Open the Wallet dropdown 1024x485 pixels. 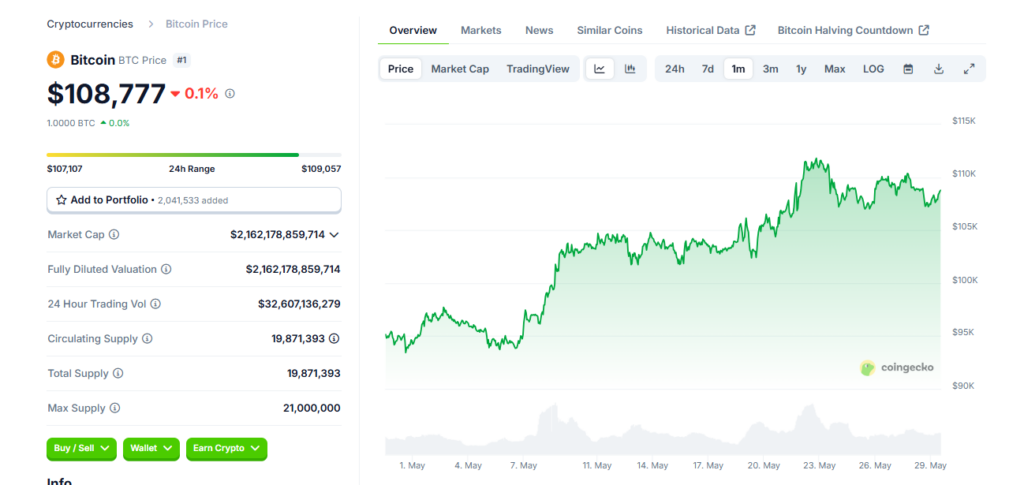pos(151,448)
